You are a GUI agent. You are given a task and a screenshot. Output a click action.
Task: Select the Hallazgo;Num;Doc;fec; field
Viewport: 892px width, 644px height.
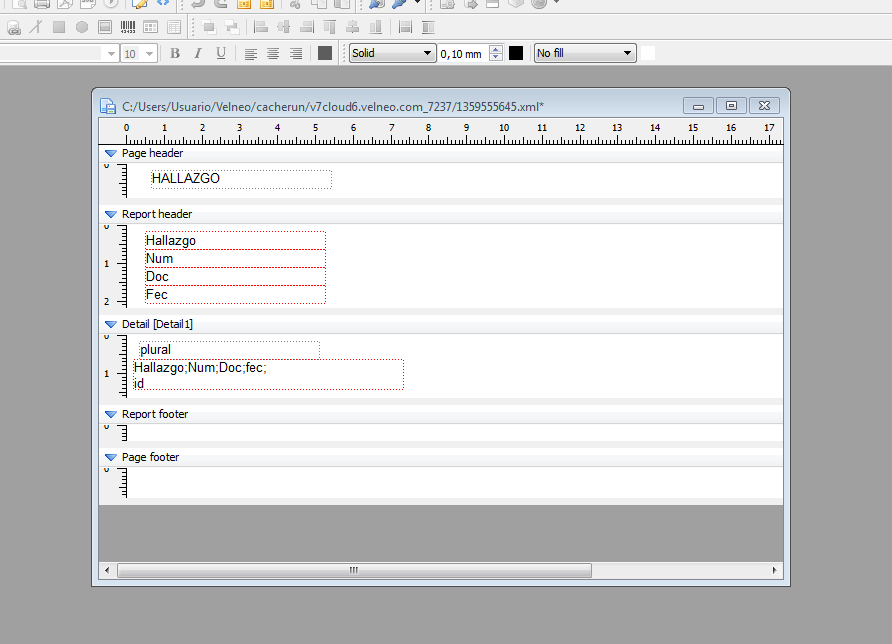pyautogui.click(x=269, y=374)
